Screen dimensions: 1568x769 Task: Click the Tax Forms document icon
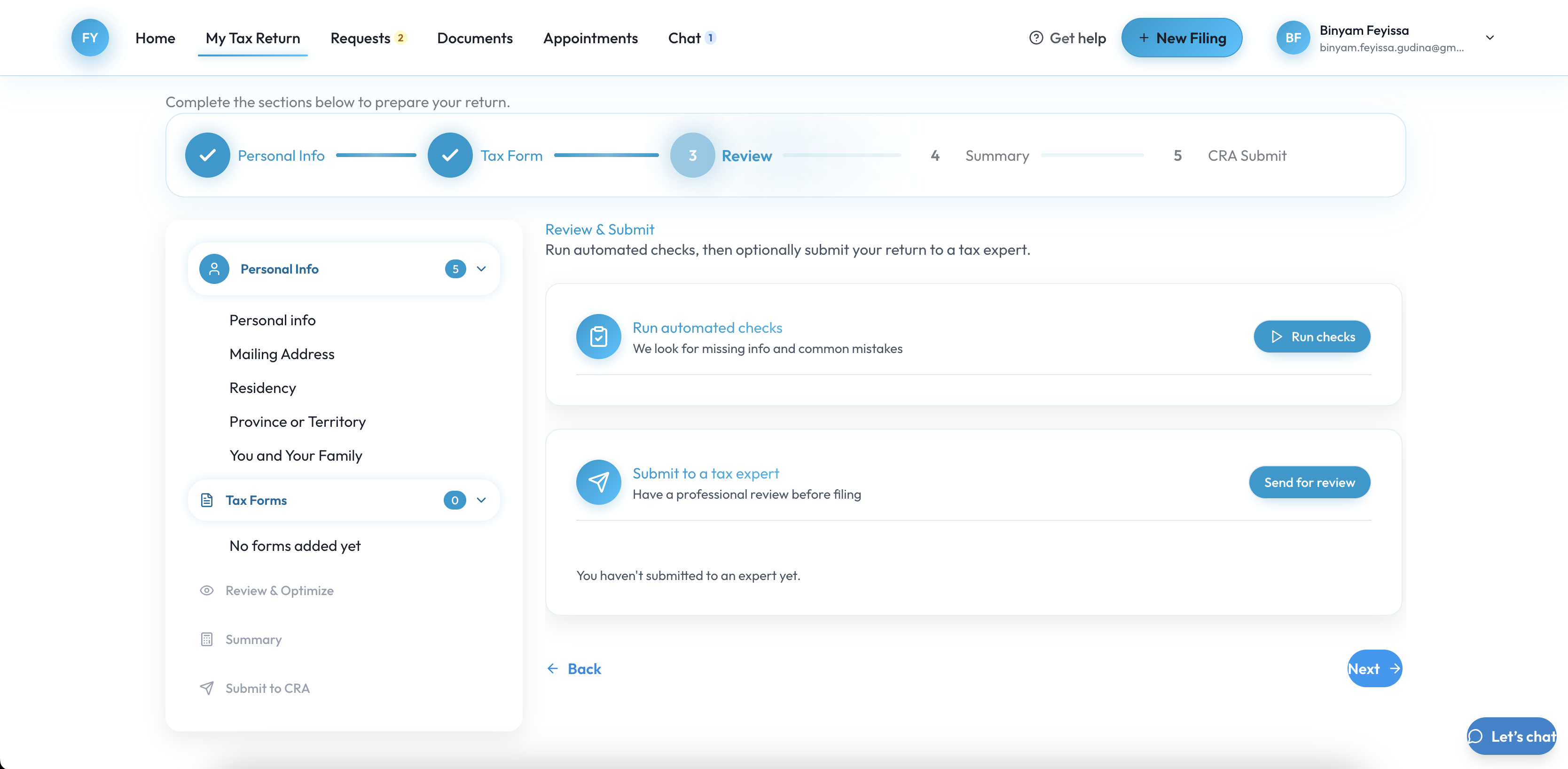pyautogui.click(x=207, y=500)
